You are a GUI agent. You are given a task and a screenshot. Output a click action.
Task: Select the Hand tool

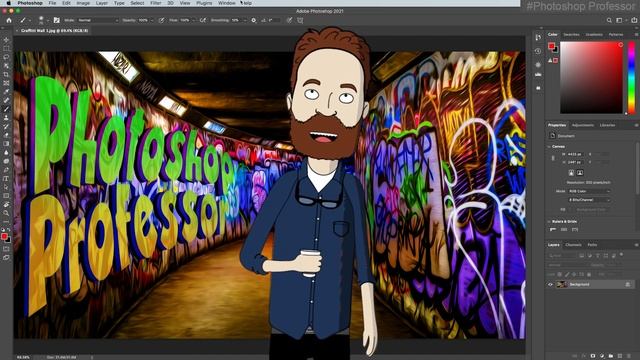(6, 204)
